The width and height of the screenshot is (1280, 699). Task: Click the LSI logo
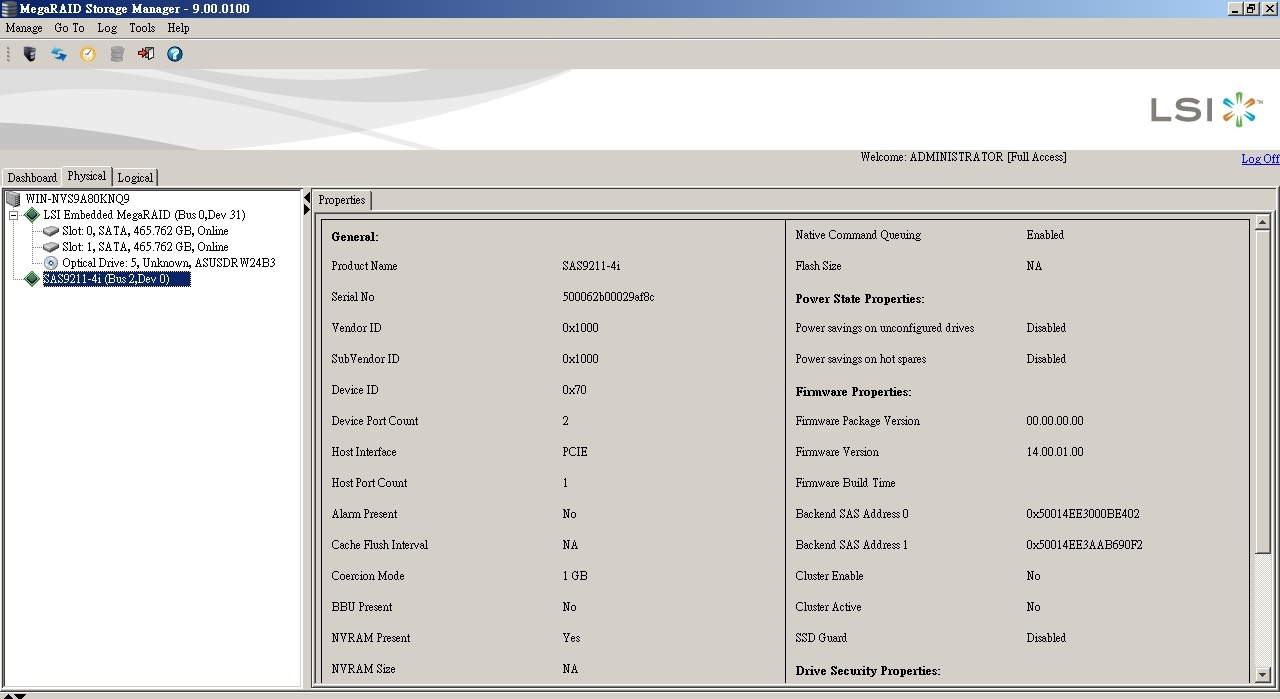[1205, 108]
